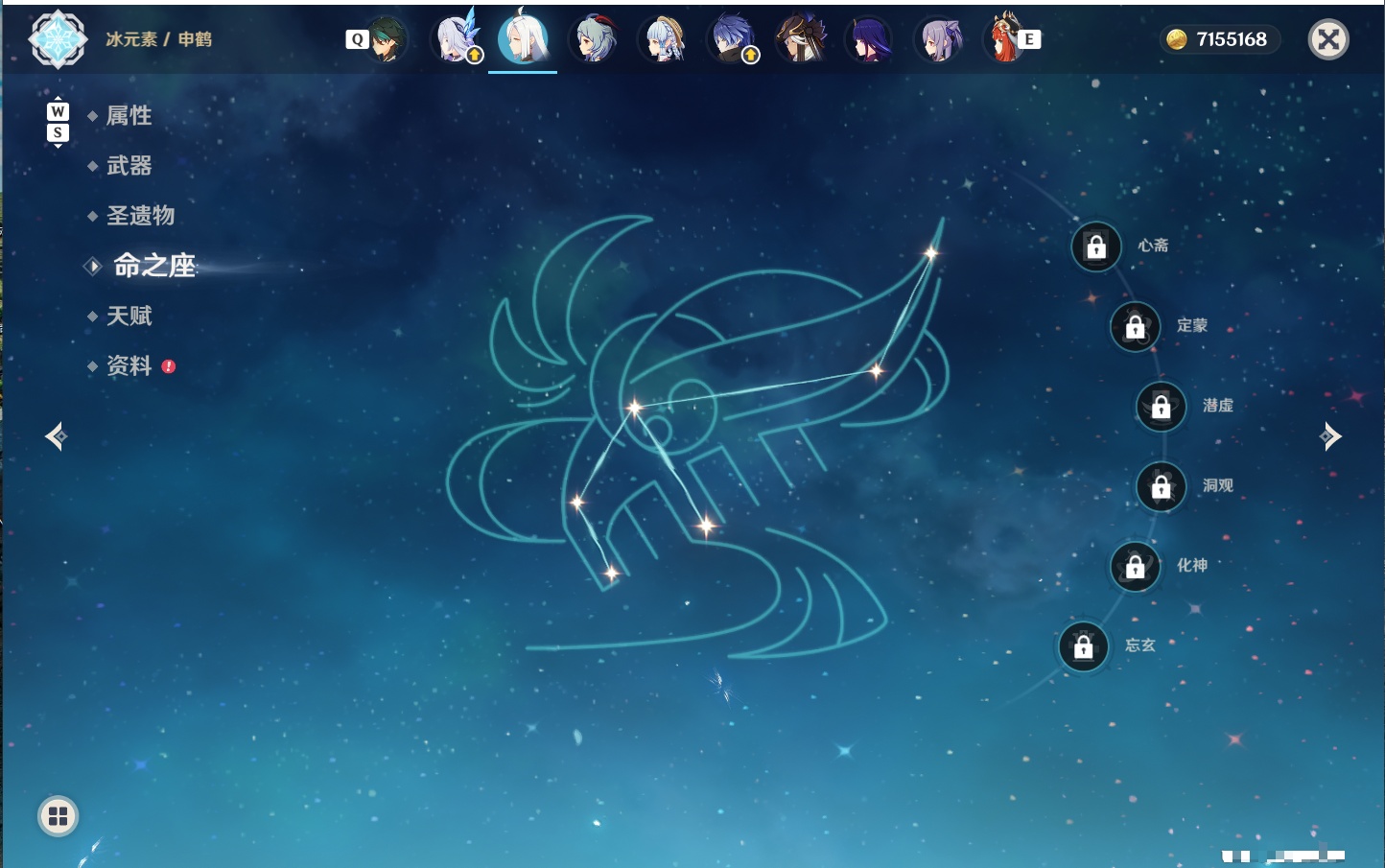1385x868 pixels.
Task: Go to the next character with right arrow
Action: click(1330, 436)
